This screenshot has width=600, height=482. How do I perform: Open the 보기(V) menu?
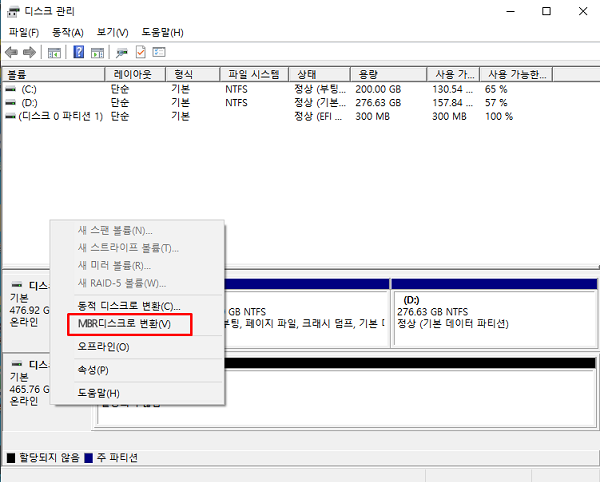click(x=112, y=32)
